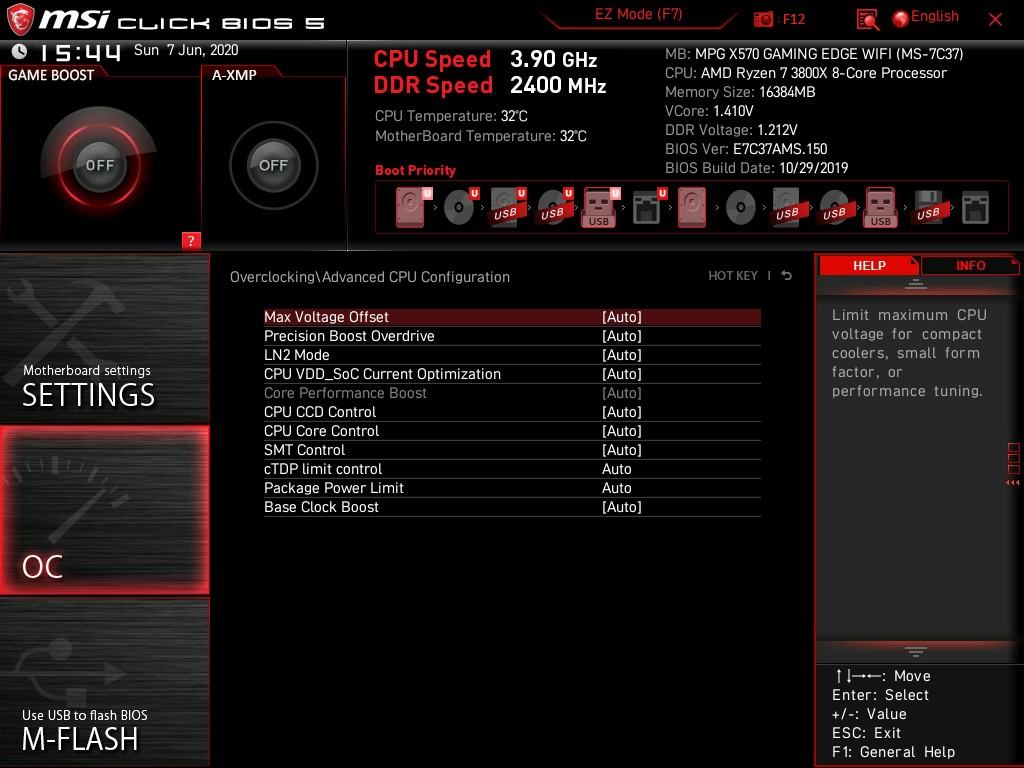Viewport: 1024px width, 768px height.
Task: Toggle the A-XMP OFF button
Action: click(273, 165)
